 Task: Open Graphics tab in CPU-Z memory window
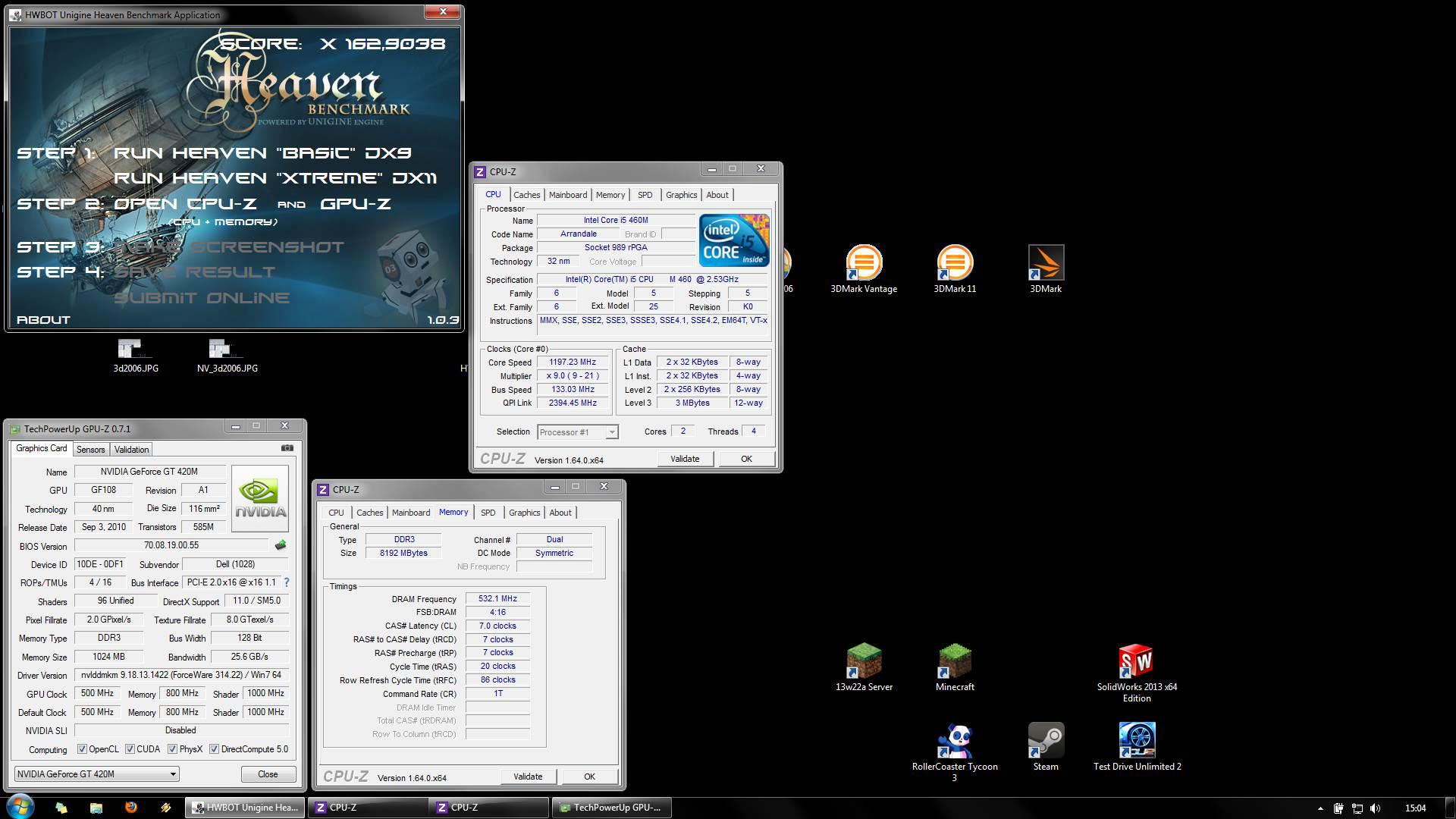tap(524, 513)
